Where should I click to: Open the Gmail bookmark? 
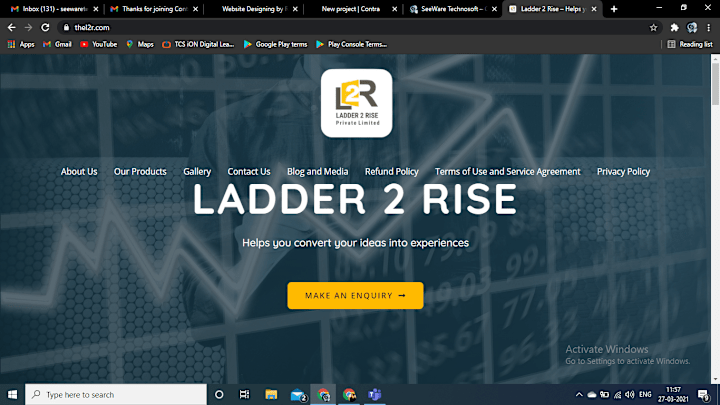(x=57, y=45)
